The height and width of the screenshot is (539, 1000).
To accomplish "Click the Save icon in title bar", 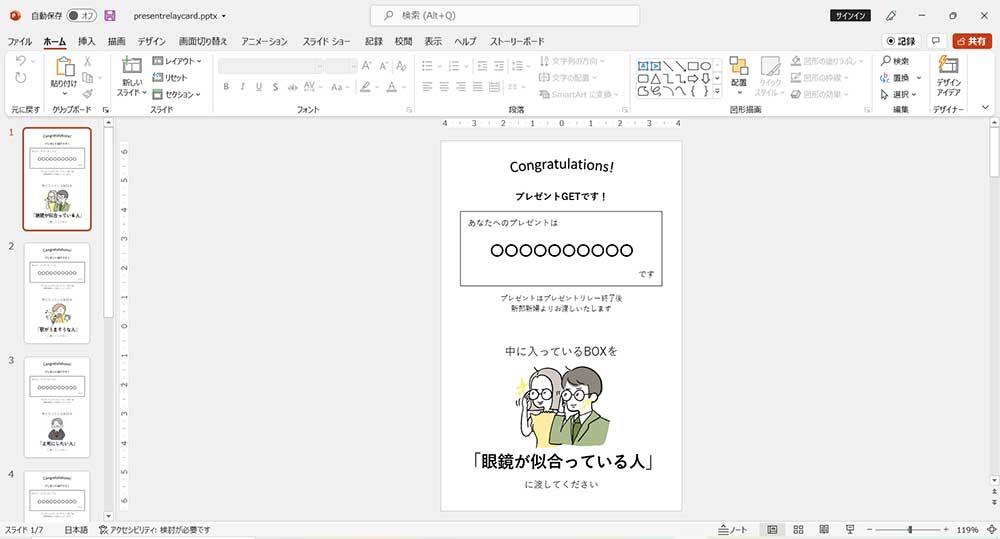I will tap(110, 15).
